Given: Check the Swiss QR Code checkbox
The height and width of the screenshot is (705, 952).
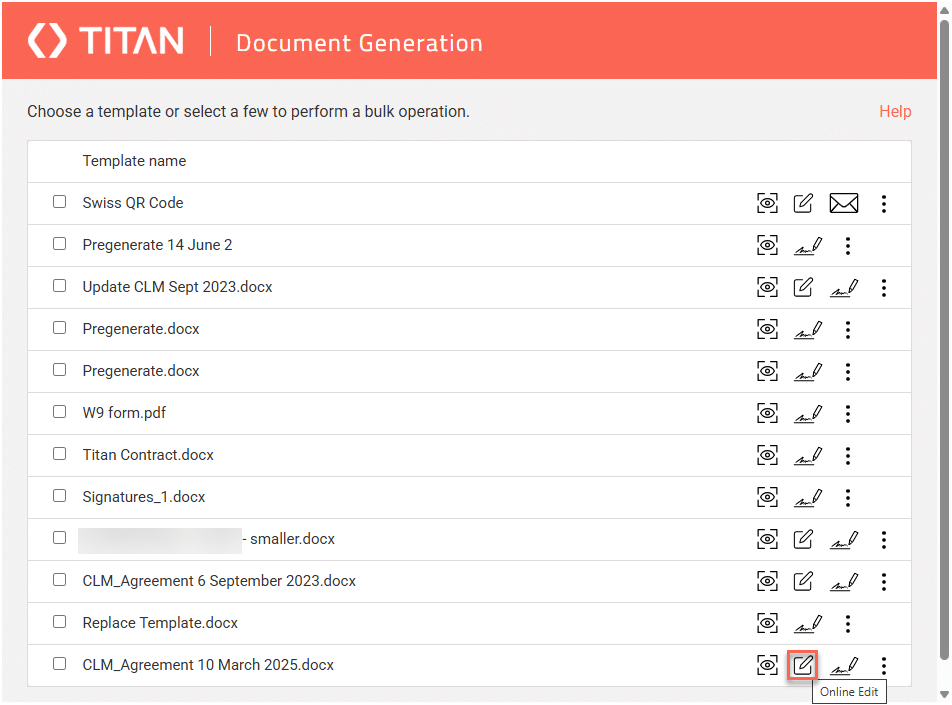Looking at the screenshot, I should tap(60, 202).
